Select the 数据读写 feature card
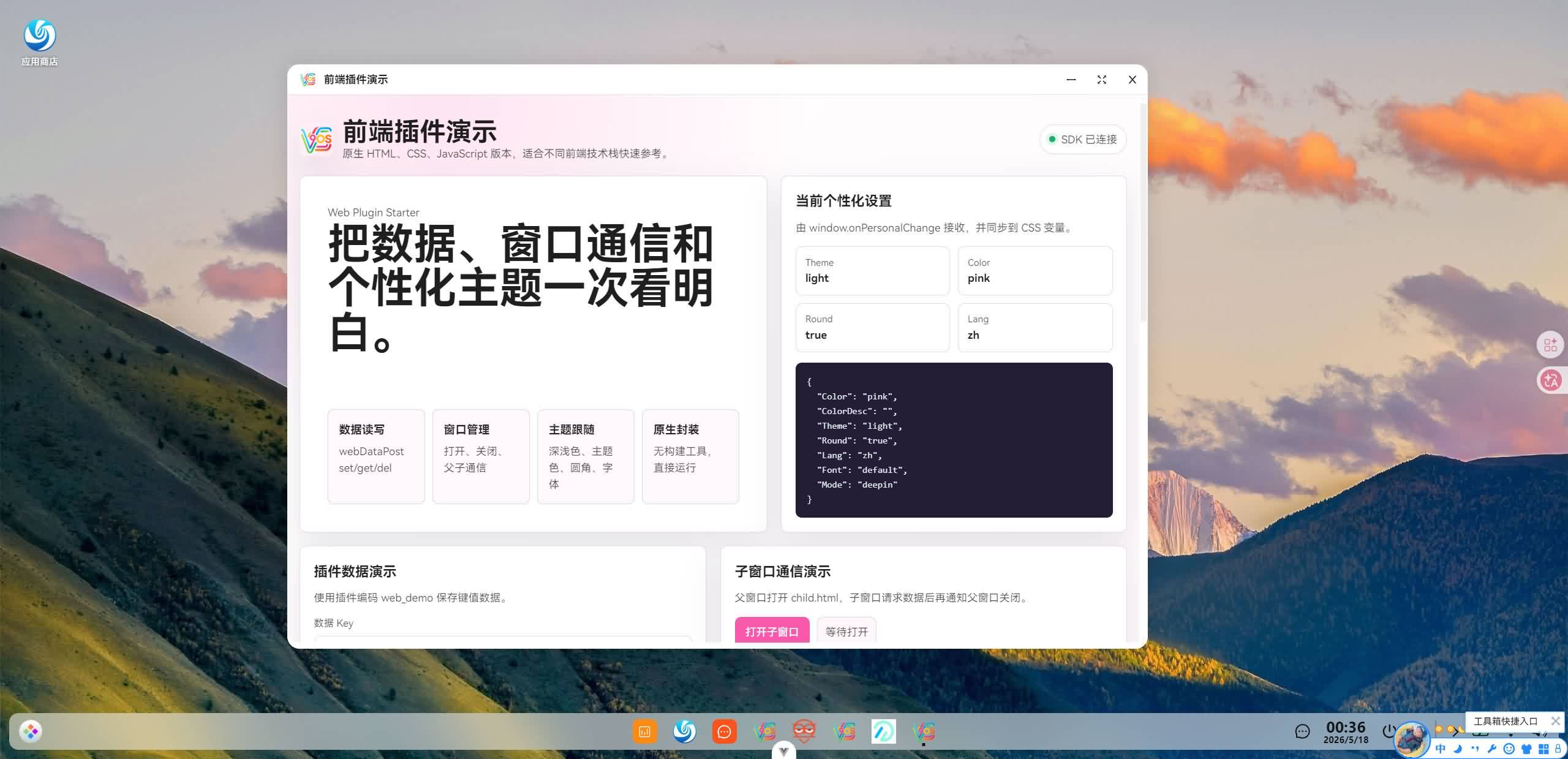The height and width of the screenshot is (759, 1568). (376, 456)
